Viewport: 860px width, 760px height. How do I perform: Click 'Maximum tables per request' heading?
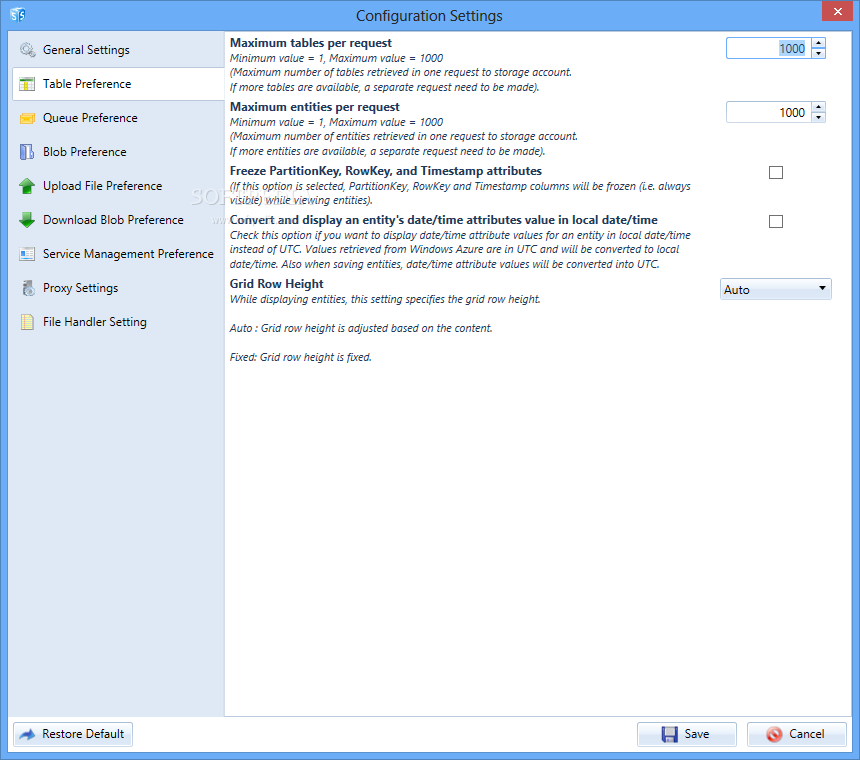point(310,43)
